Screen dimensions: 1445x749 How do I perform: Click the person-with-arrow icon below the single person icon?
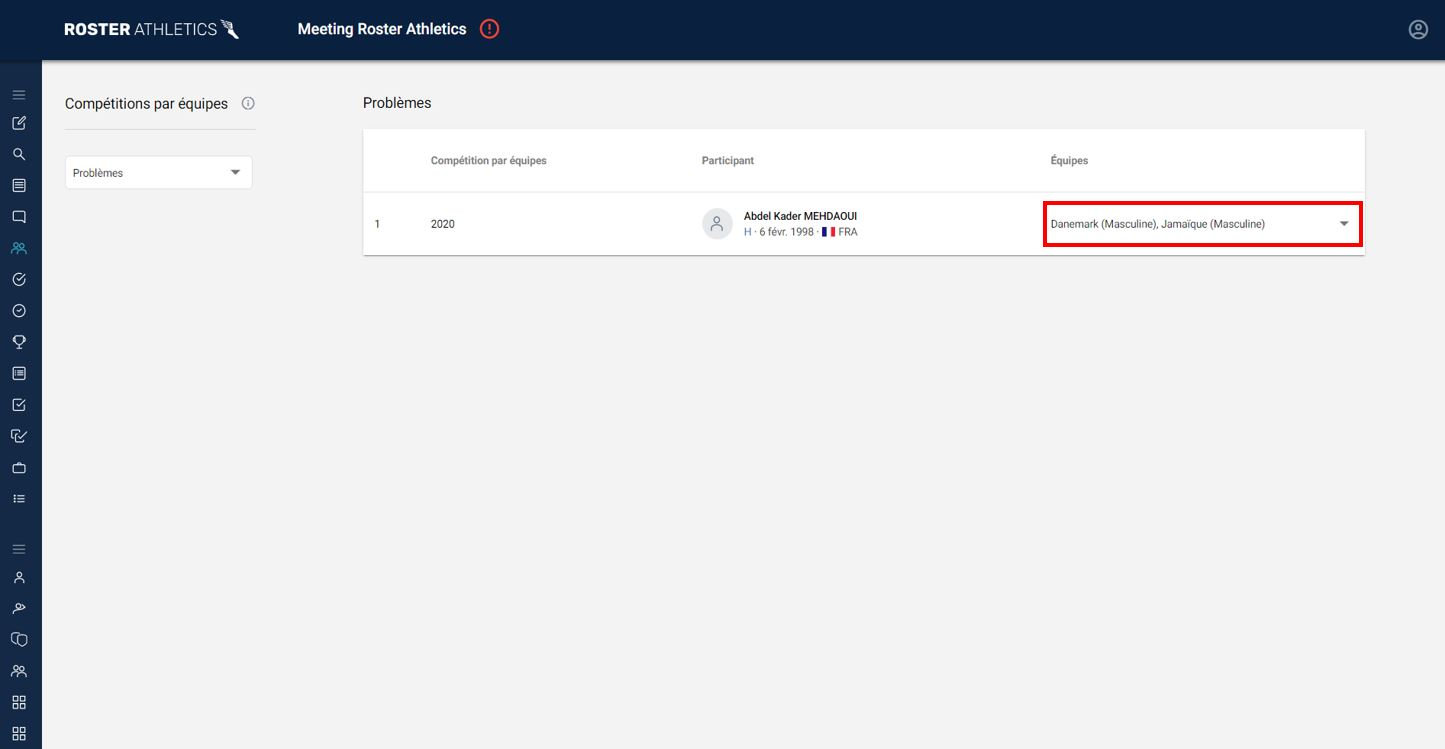click(x=19, y=608)
